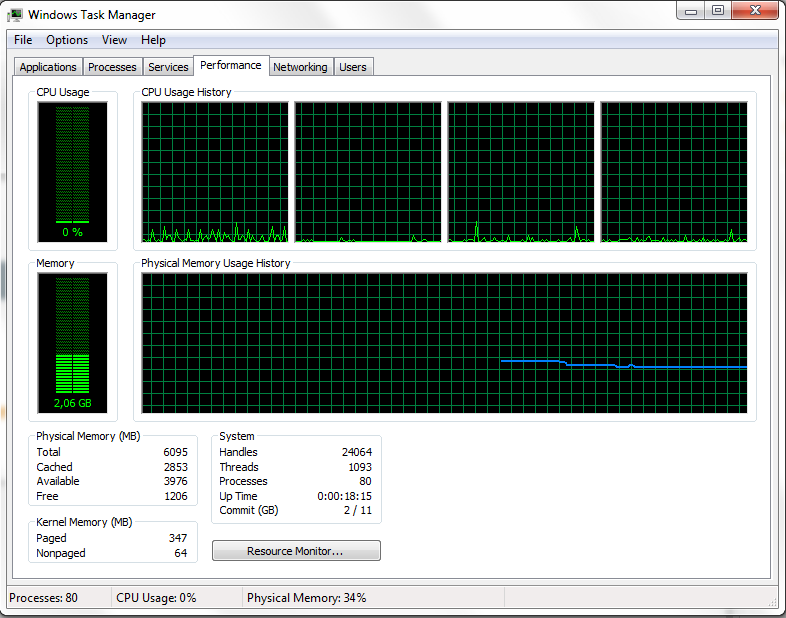The width and height of the screenshot is (786, 618).
Task: Click the fourth CPU usage history graph
Action: (674, 172)
